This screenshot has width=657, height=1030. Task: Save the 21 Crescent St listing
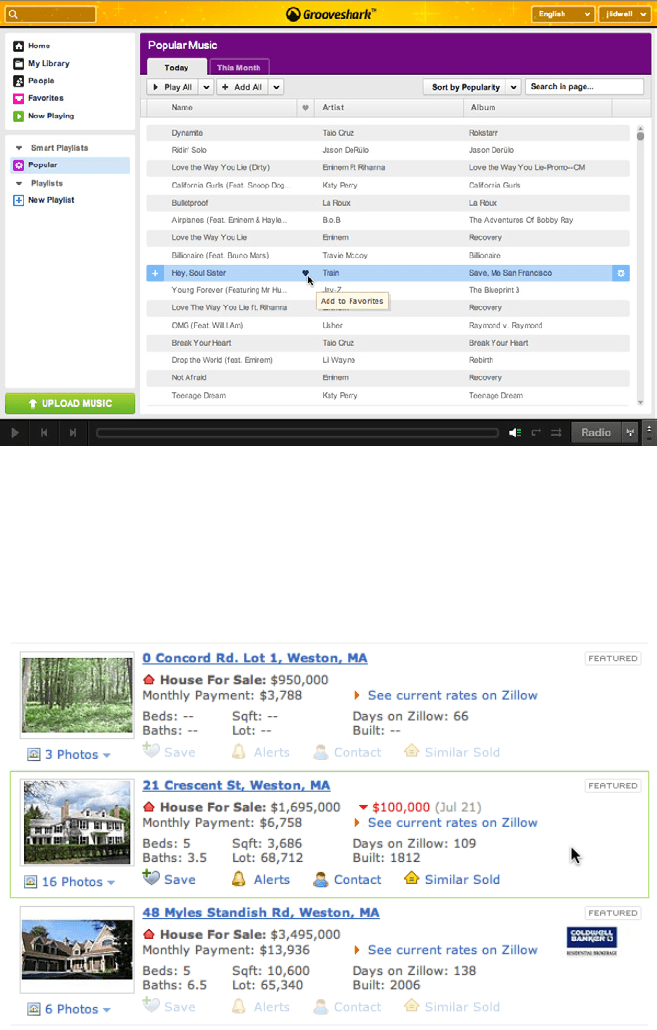[170, 879]
